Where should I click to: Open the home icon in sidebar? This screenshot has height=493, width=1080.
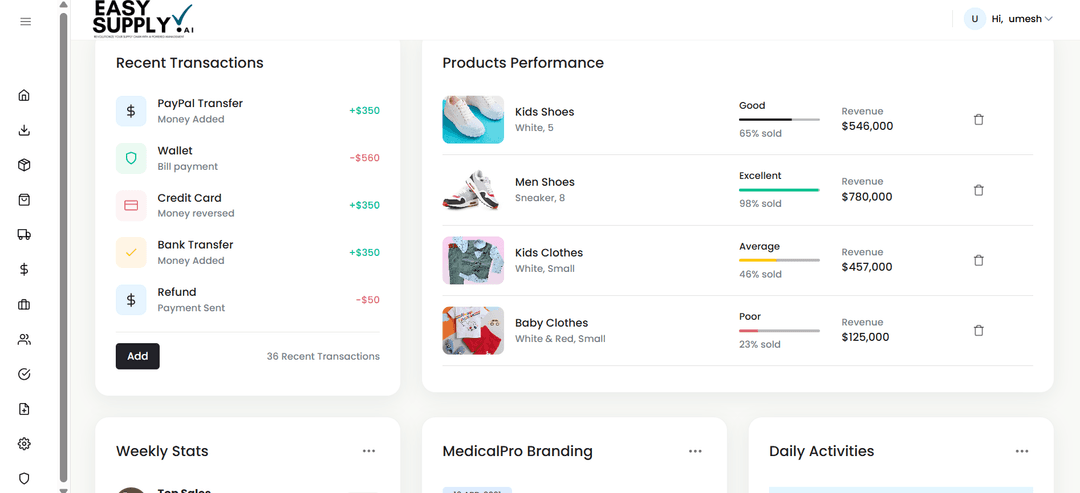[x=24, y=96]
